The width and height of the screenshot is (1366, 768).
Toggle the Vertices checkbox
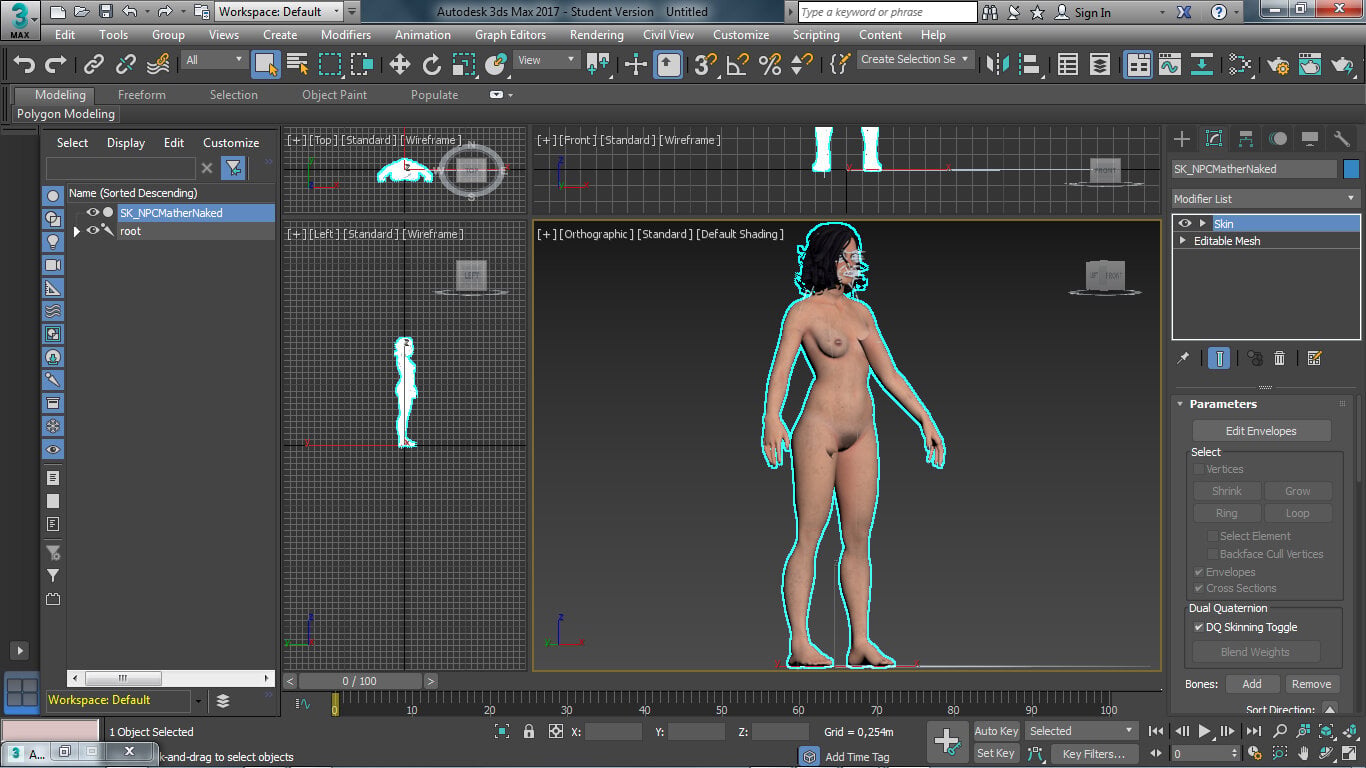(1199, 469)
